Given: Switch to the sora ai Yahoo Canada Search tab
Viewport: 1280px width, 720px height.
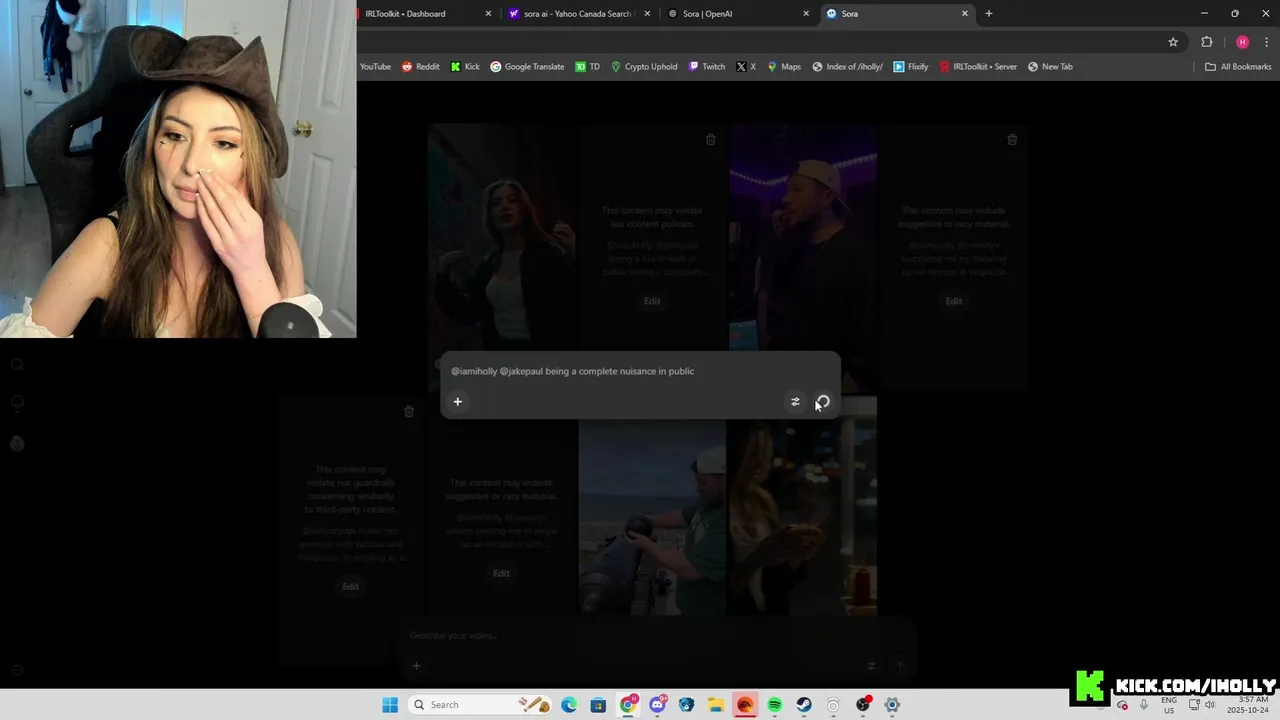Looking at the screenshot, I should 577,14.
